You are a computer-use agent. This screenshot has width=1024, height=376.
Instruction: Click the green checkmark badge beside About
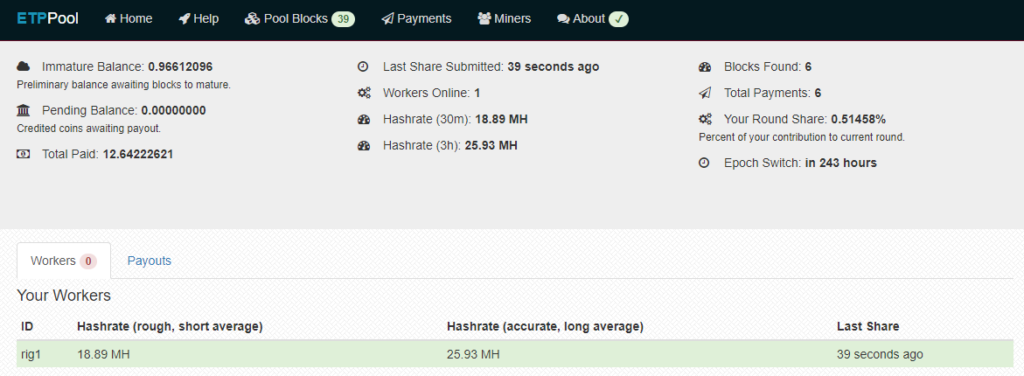pos(618,19)
